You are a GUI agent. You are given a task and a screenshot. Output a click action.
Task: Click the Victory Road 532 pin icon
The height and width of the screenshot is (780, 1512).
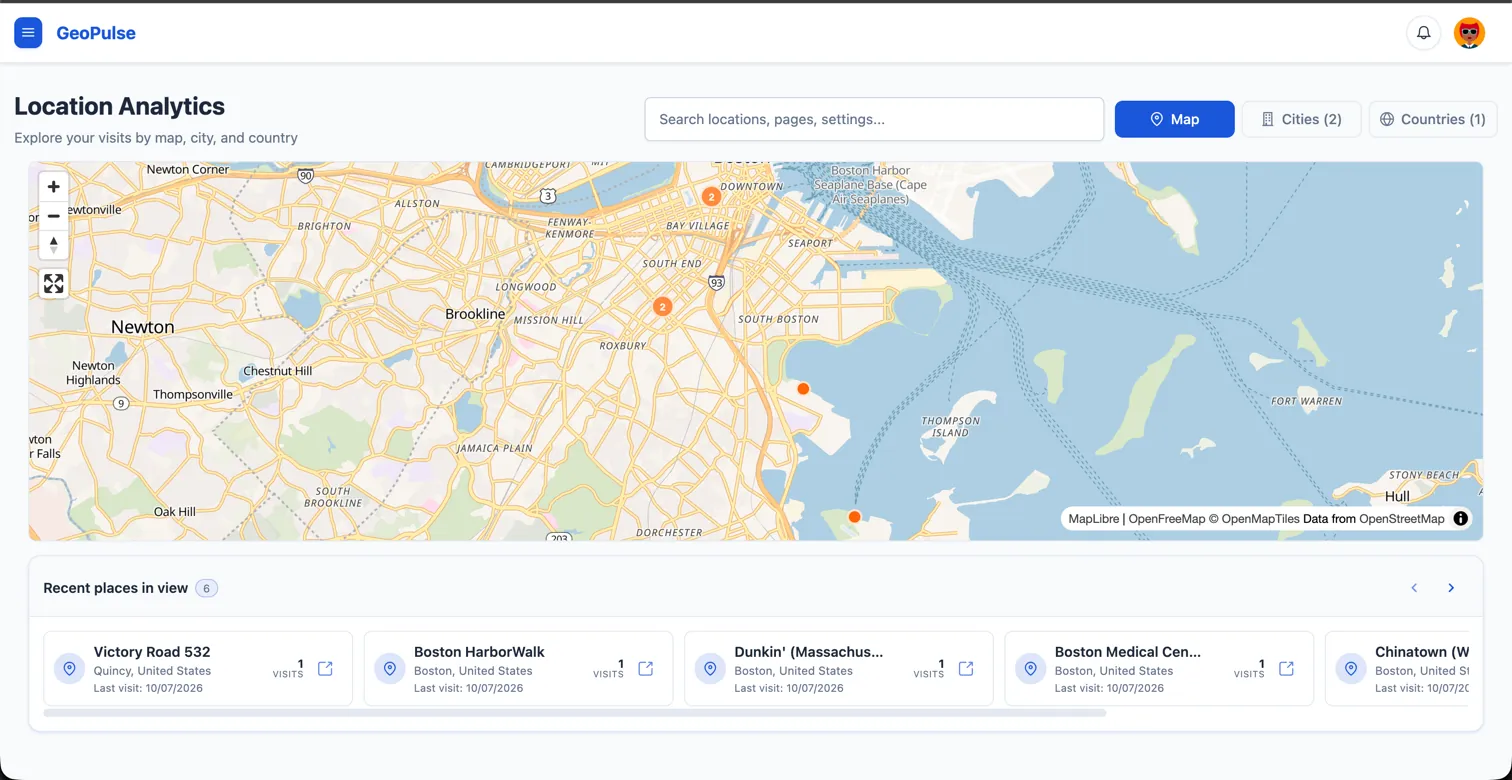[69, 668]
